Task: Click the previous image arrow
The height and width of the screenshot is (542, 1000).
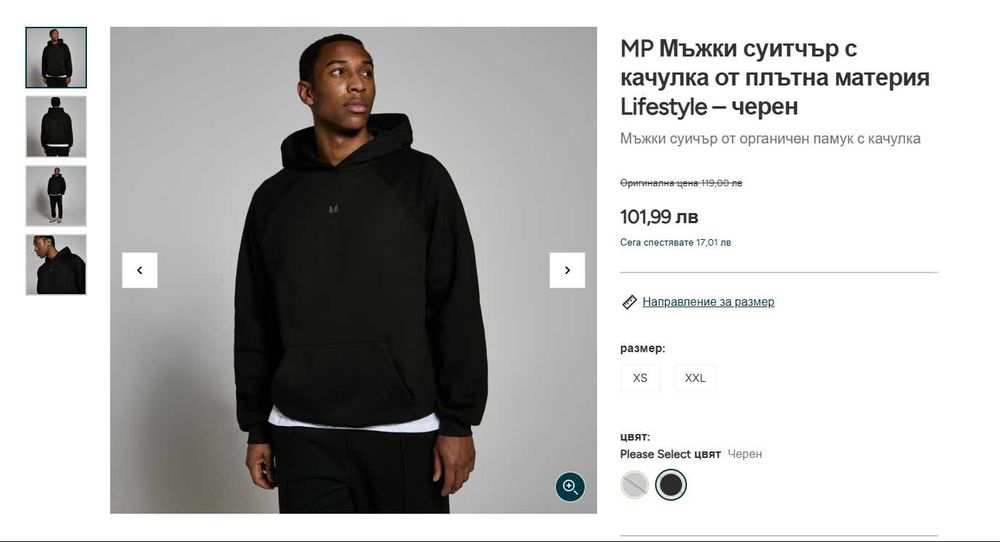Action: pos(140,270)
